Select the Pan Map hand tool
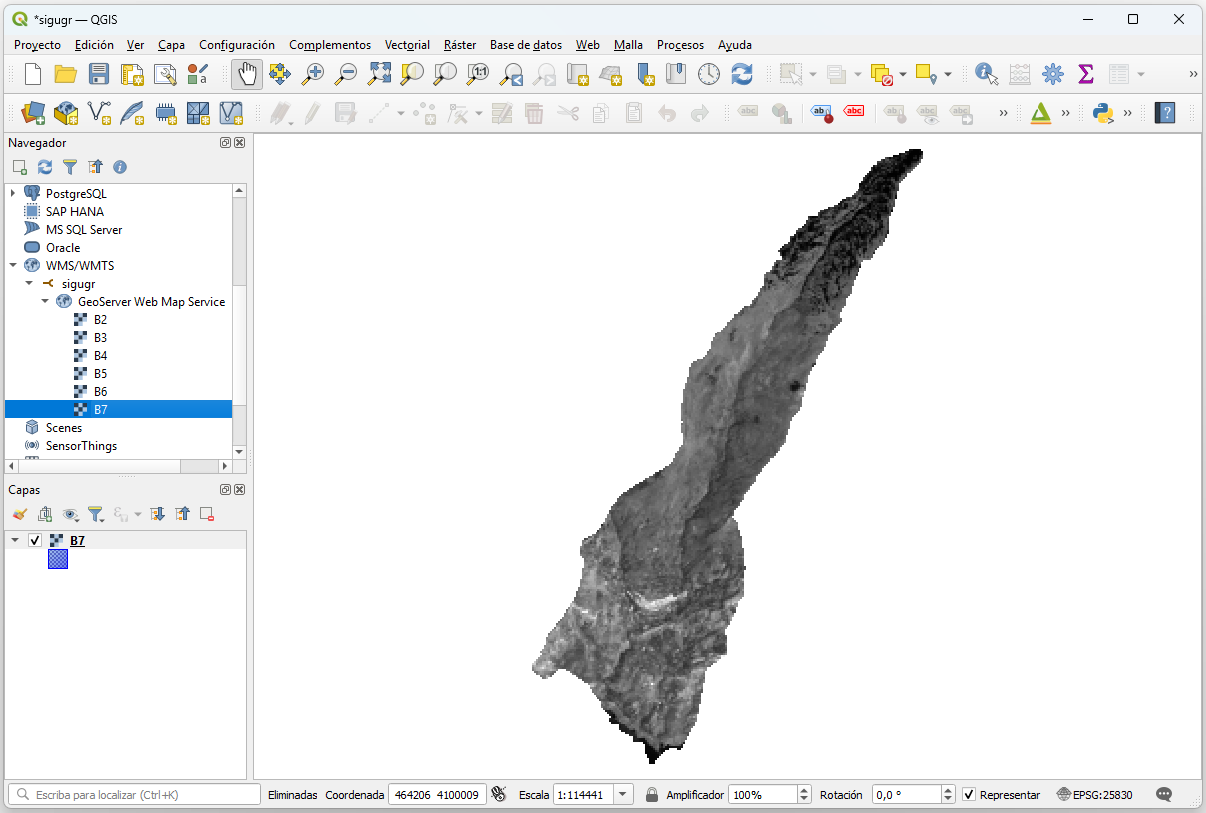This screenshot has width=1206, height=813. point(247,73)
